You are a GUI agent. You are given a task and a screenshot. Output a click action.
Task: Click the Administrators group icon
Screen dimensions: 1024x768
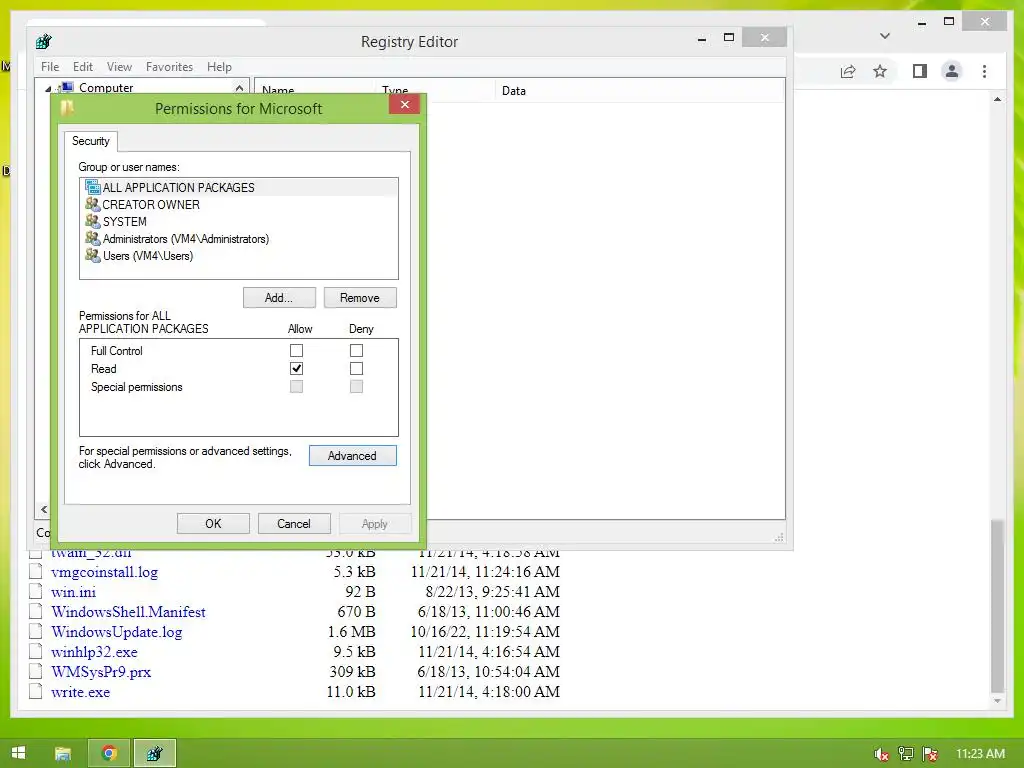92,238
